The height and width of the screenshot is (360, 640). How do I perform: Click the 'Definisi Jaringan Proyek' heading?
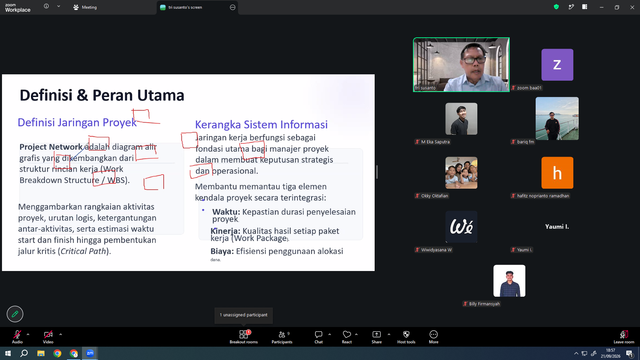coord(77,122)
